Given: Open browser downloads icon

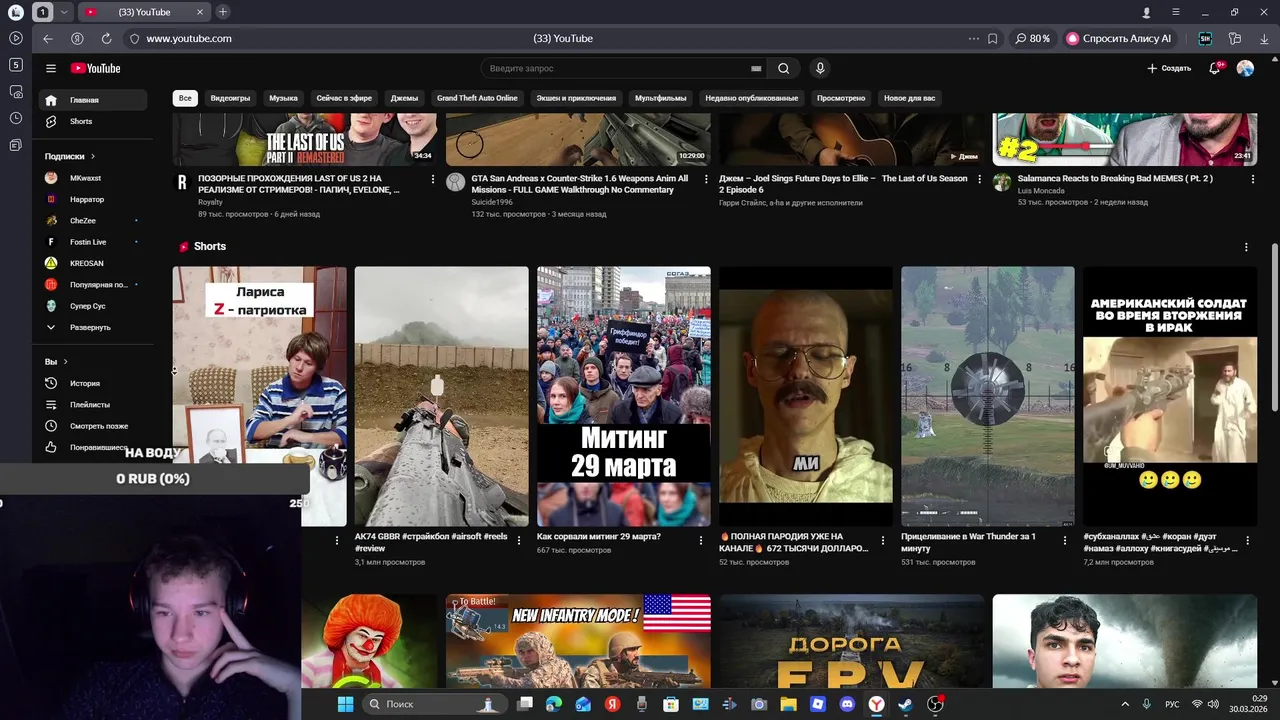Looking at the screenshot, I should 1264,38.
